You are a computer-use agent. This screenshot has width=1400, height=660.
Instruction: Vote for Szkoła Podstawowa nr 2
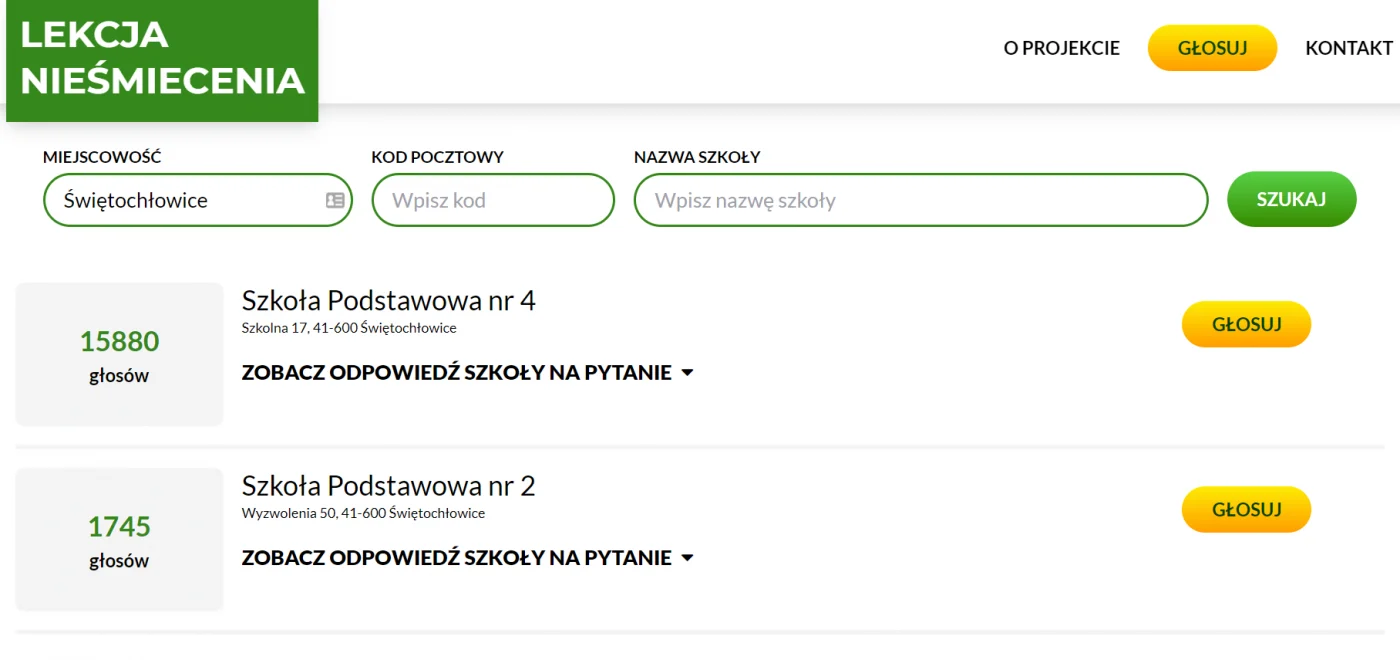coord(1246,509)
